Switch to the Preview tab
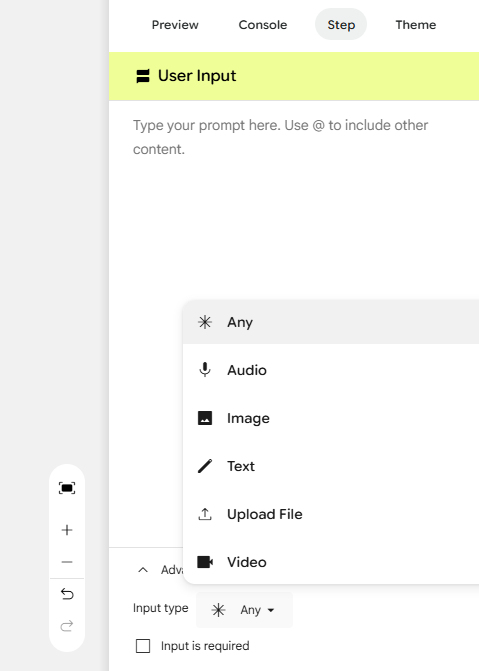The height and width of the screenshot is (671, 479). (x=175, y=25)
